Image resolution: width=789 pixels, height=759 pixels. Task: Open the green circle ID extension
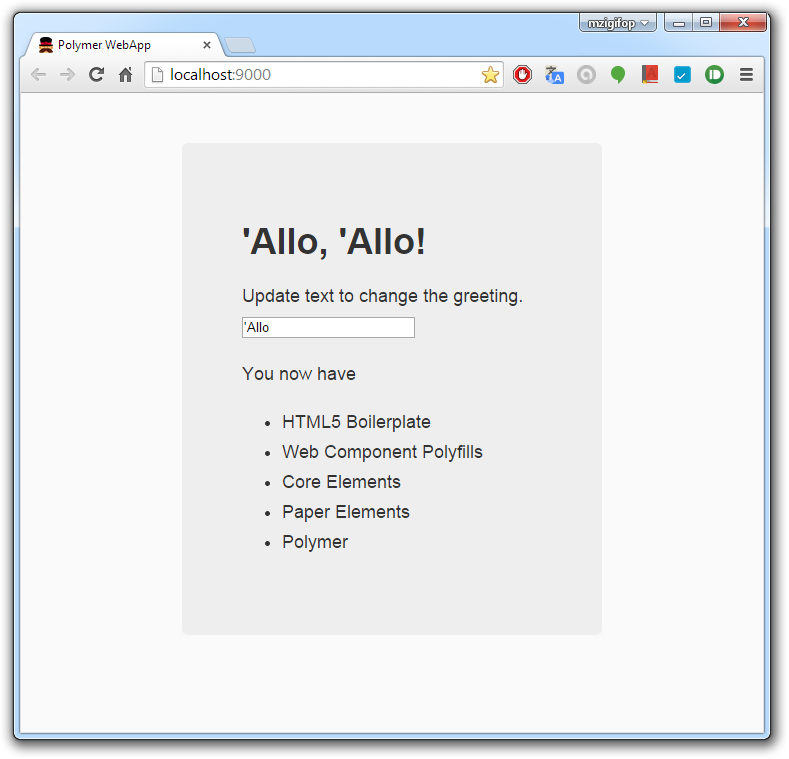[x=714, y=75]
